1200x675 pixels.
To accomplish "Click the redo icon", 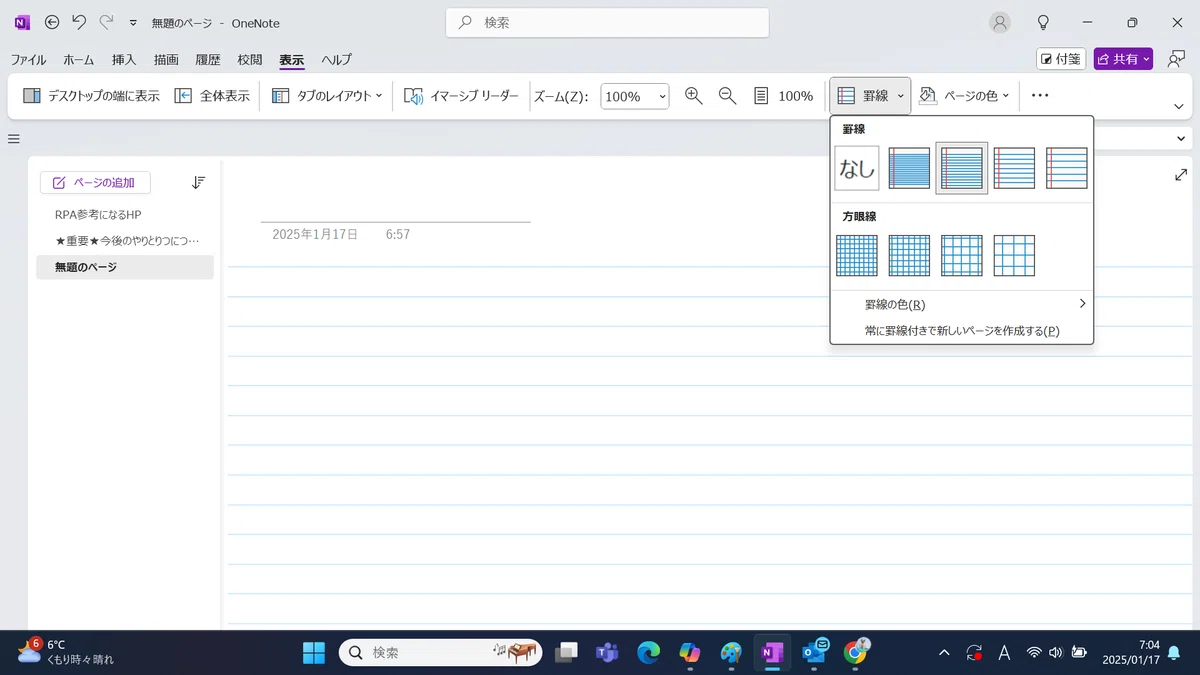I will pyautogui.click(x=106, y=22).
